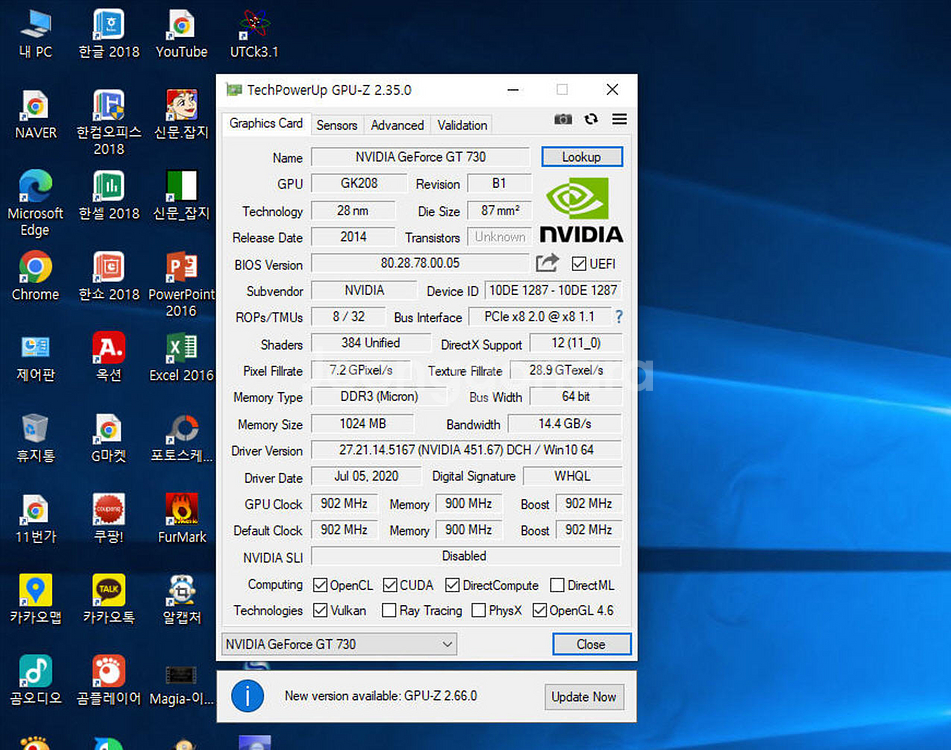
Task: Select the Microsoft Edge desktop icon
Action: tap(35, 203)
